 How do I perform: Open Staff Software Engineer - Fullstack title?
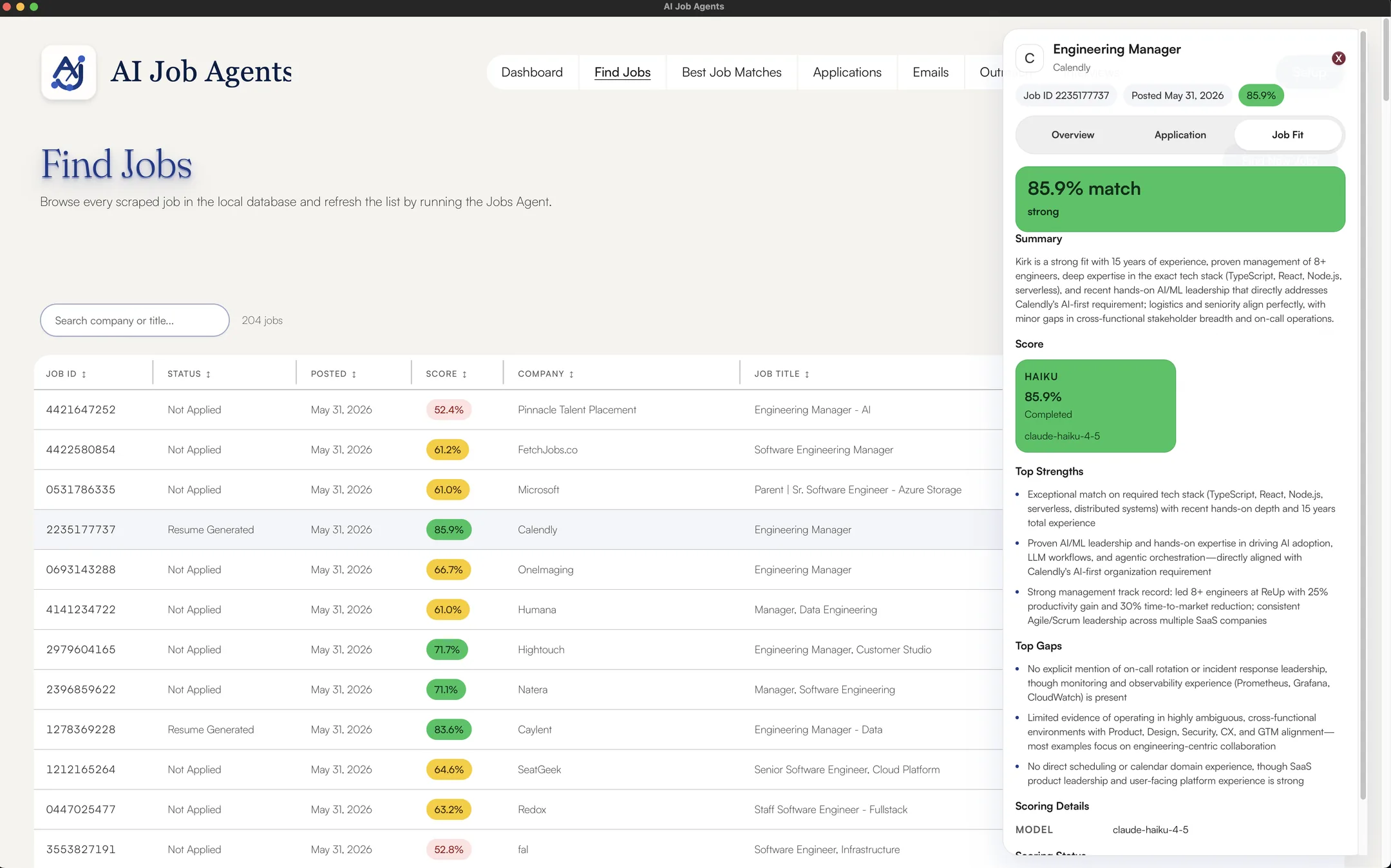pos(831,809)
